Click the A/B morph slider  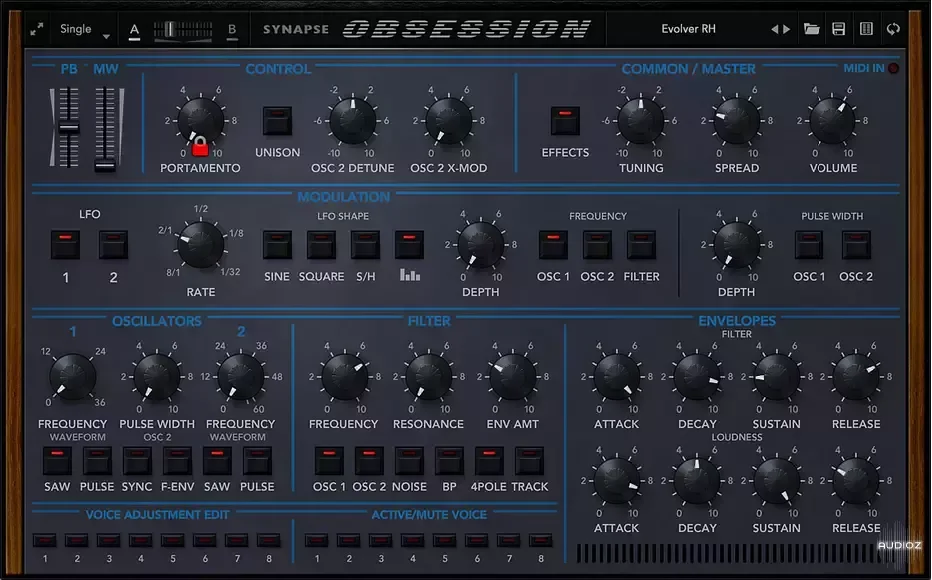point(182,30)
